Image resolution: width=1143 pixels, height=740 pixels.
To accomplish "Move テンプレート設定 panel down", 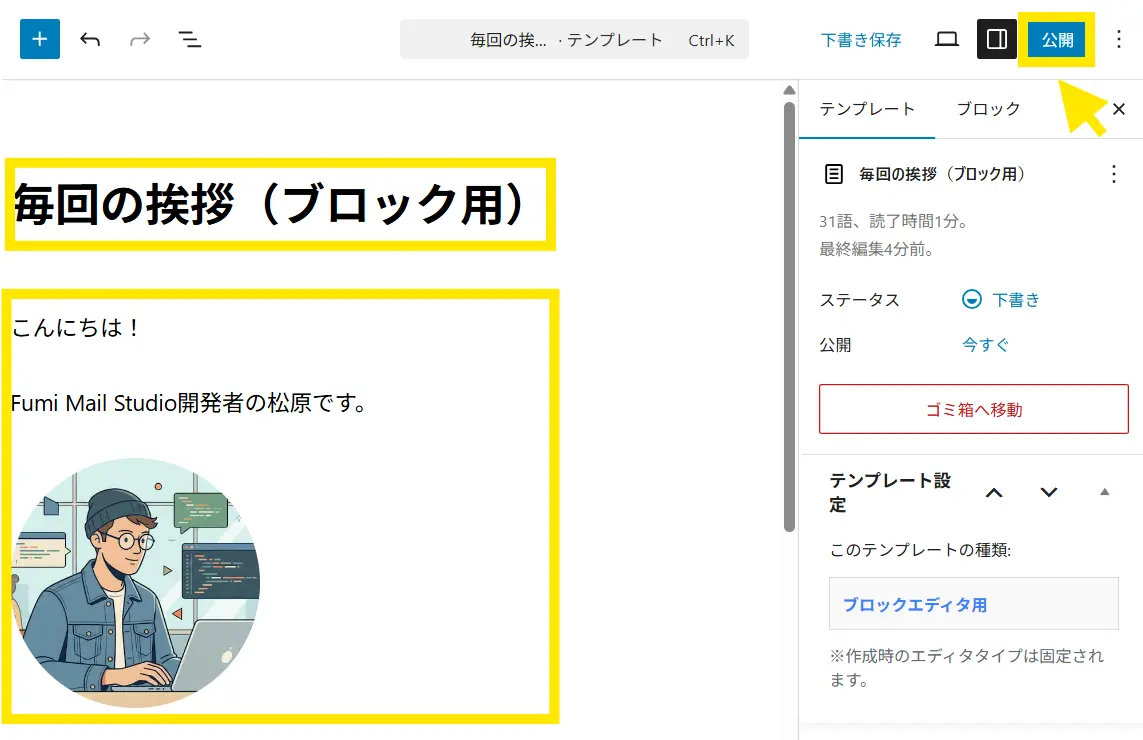I will click(1048, 492).
